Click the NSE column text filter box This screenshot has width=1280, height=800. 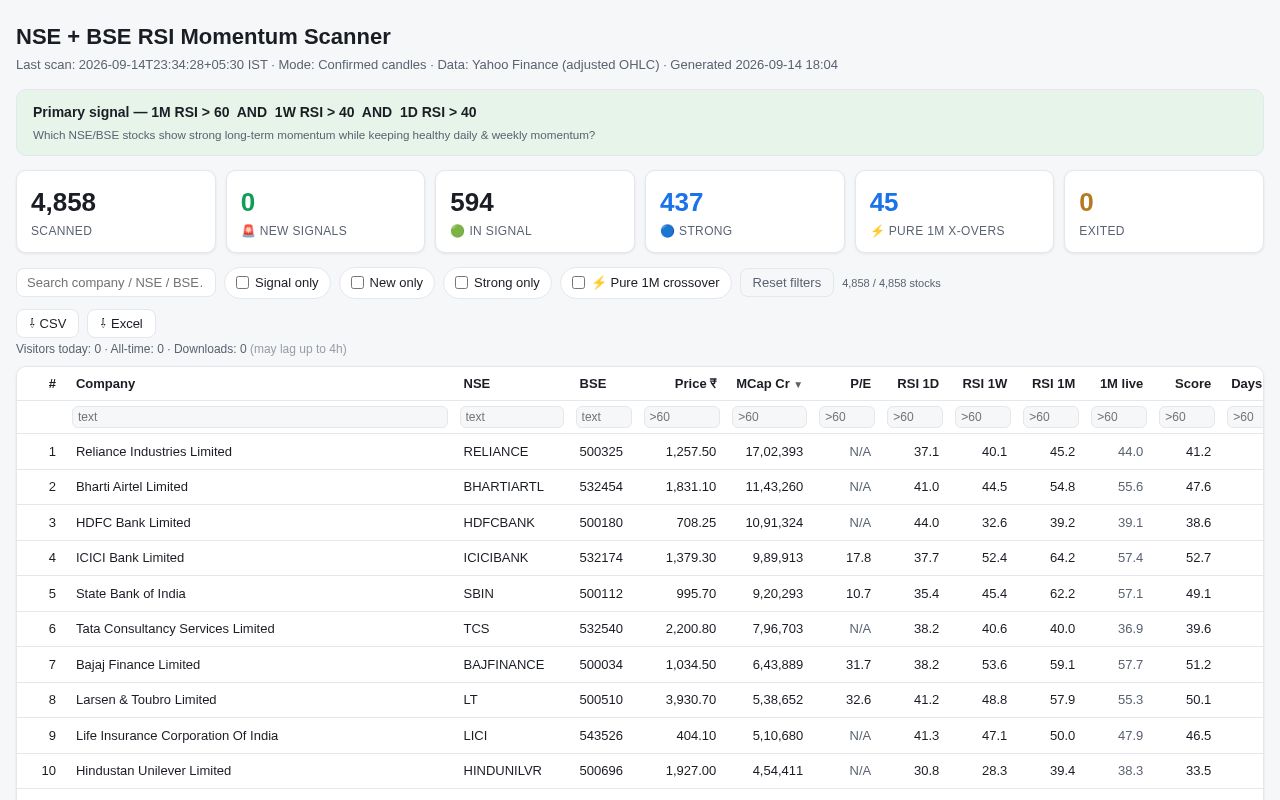[x=512, y=417]
